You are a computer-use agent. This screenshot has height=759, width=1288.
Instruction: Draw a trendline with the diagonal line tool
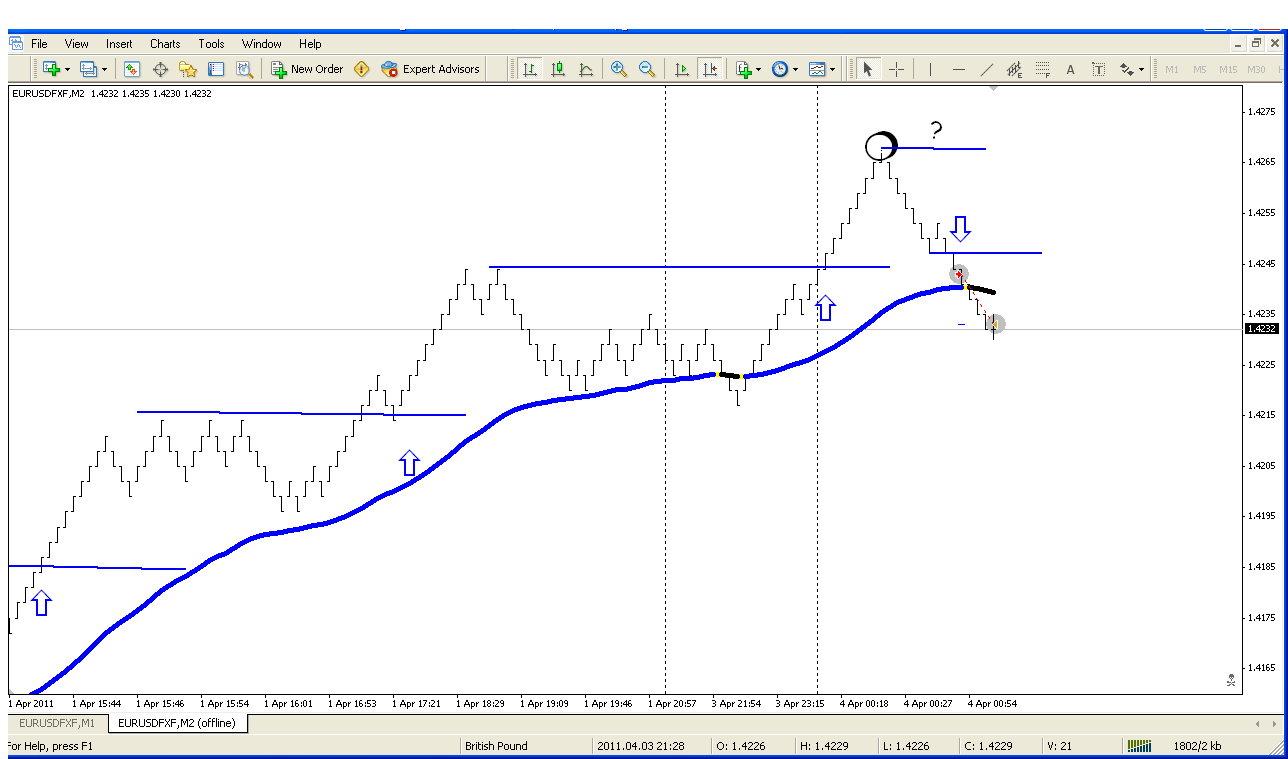click(x=987, y=69)
